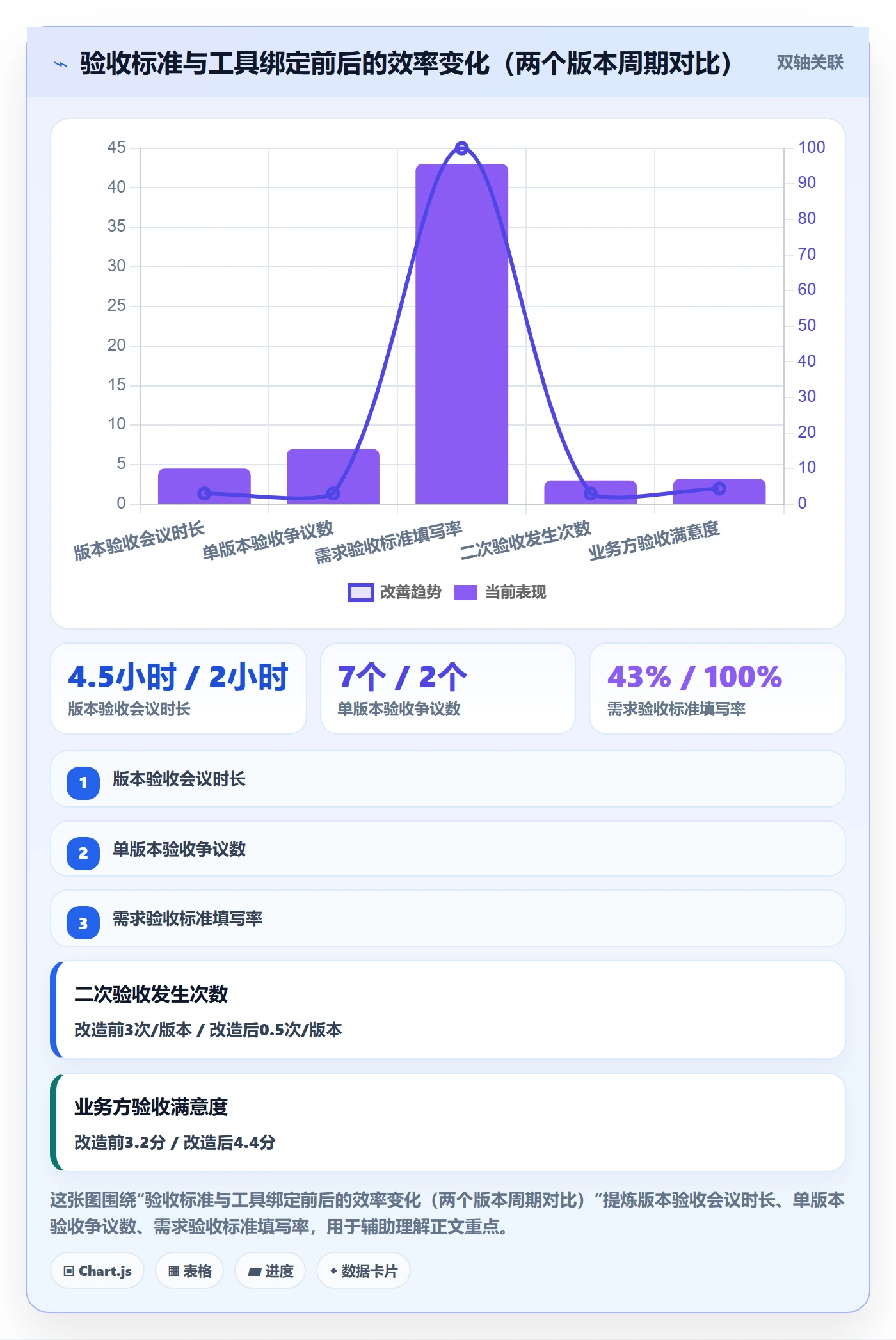Click the summary paragraph starting 这张图围绕

(447, 1213)
